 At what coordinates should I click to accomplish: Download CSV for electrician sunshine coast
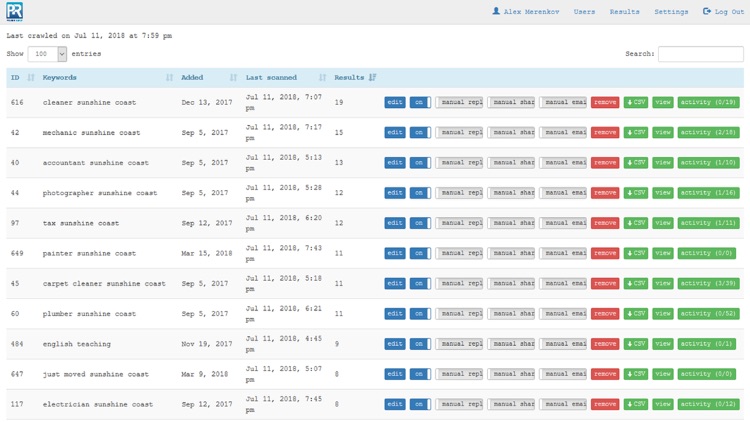[636, 404]
